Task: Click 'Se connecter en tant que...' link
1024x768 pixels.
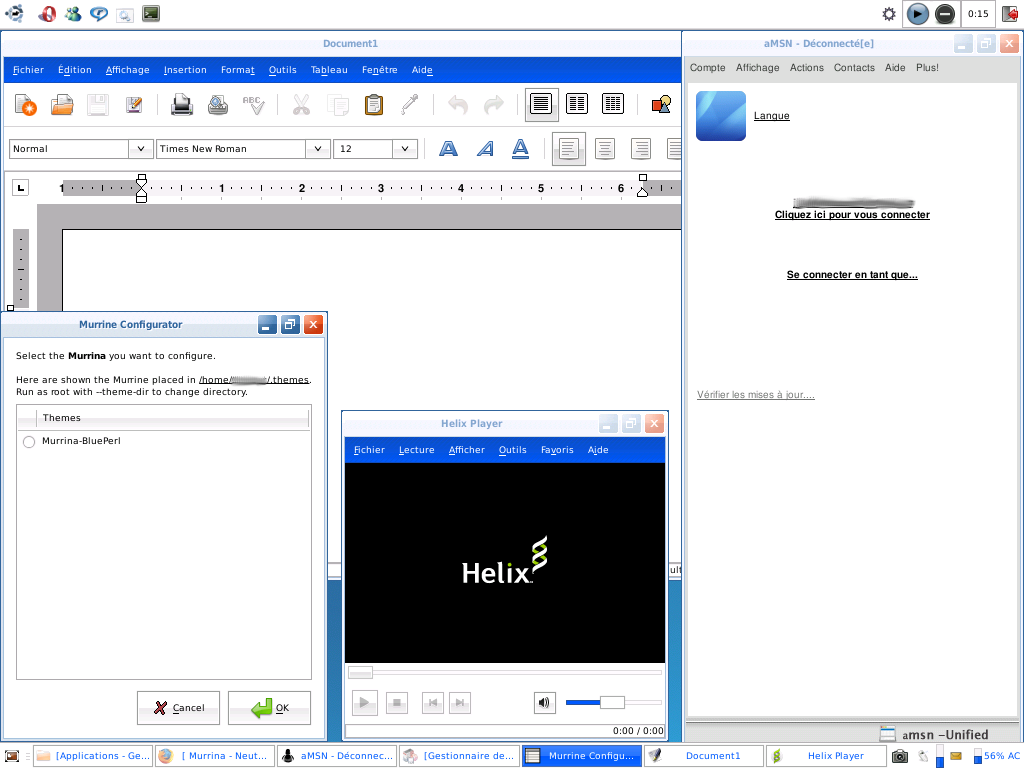Action: (x=852, y=275)
